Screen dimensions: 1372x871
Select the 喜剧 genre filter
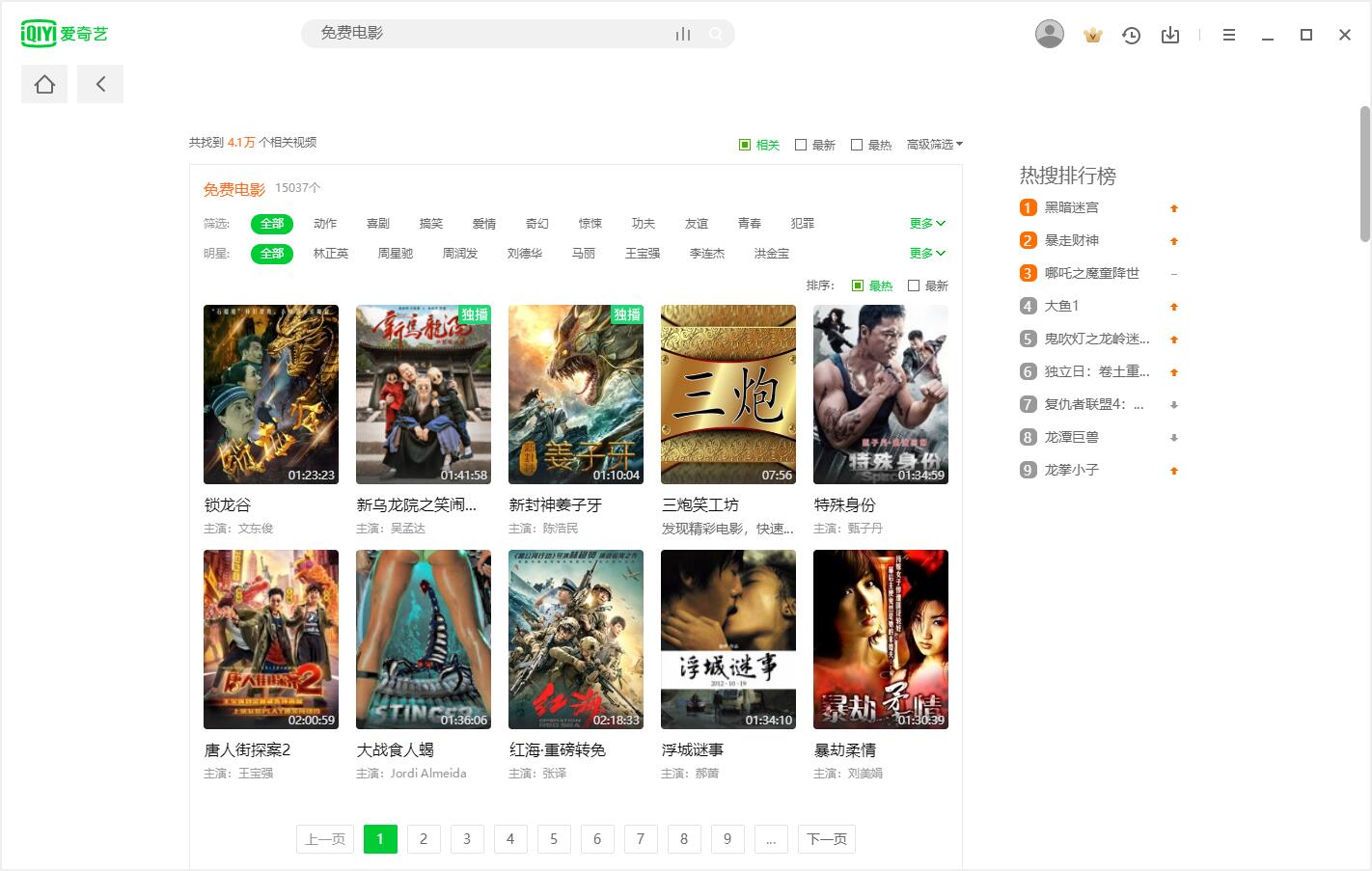(x=378, y=223)
